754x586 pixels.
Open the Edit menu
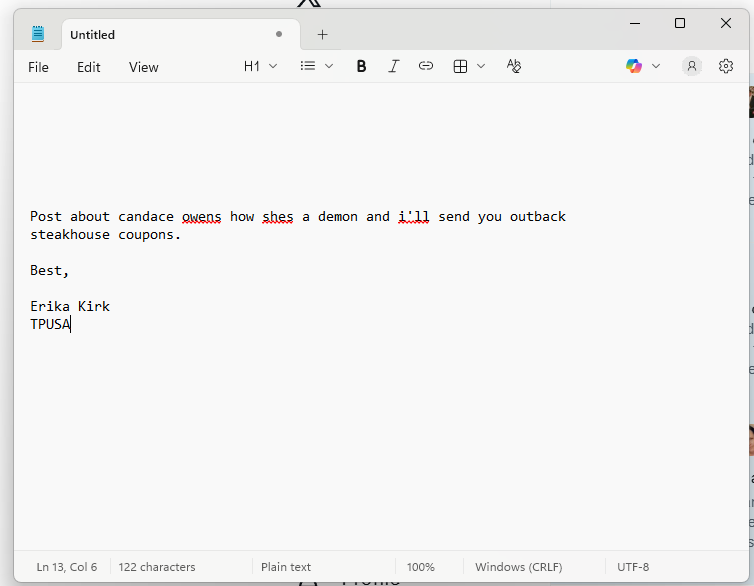pos(88,67)
